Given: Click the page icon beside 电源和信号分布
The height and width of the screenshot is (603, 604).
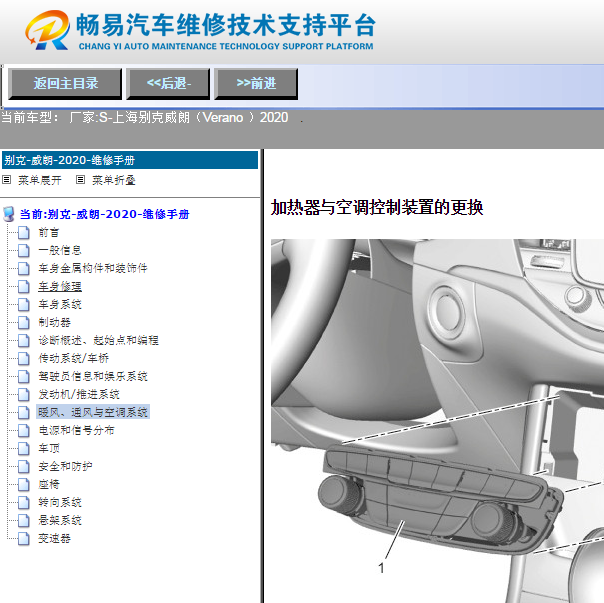Looking at the screenshot, I should point(23,430).
